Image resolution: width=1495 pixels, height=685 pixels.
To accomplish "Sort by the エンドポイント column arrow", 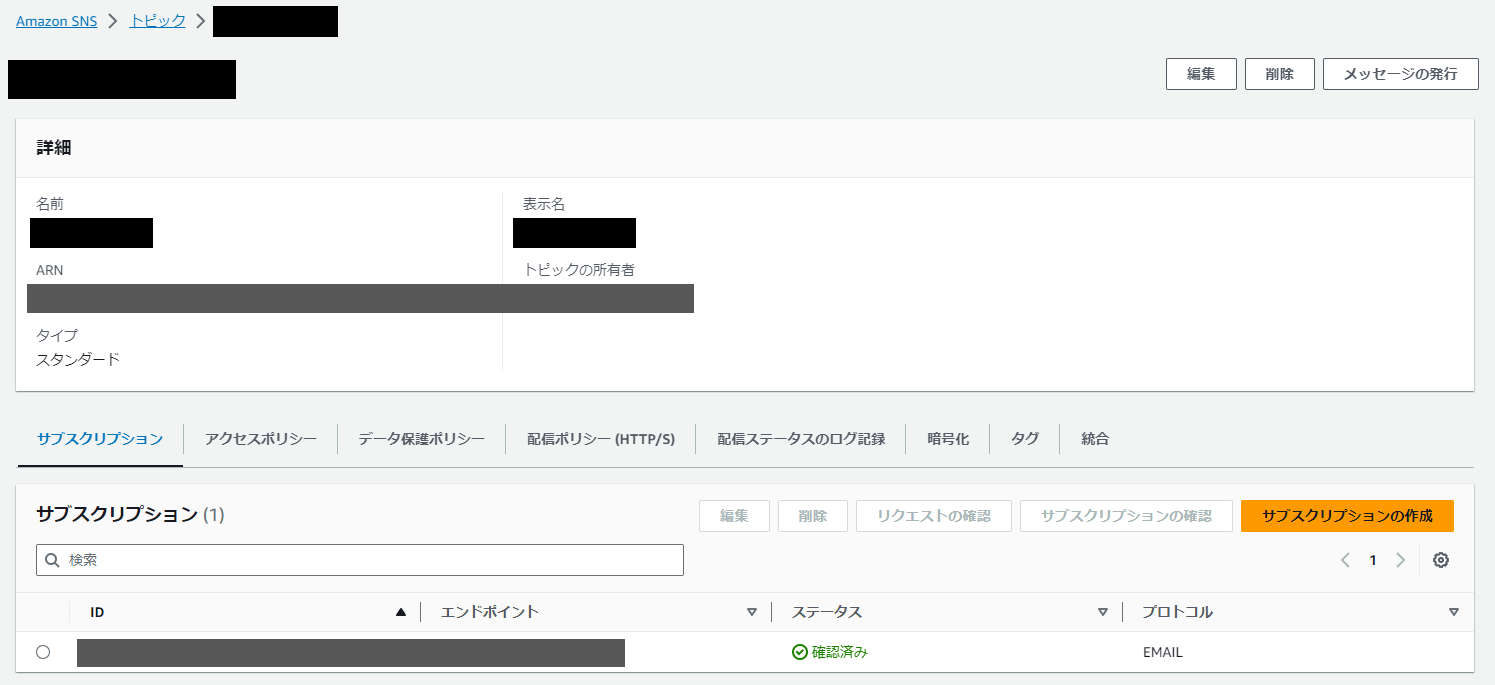I will click(x=752, y=612).
